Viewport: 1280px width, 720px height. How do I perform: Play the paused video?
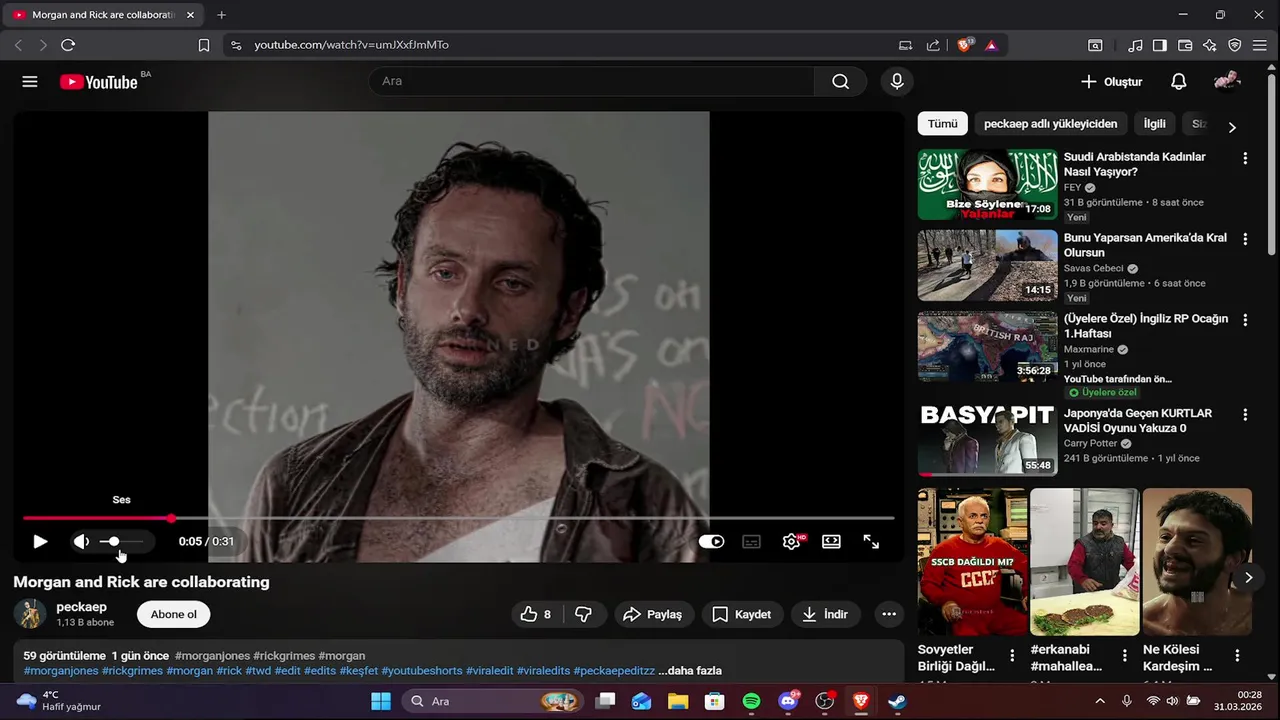pos(40,542)
